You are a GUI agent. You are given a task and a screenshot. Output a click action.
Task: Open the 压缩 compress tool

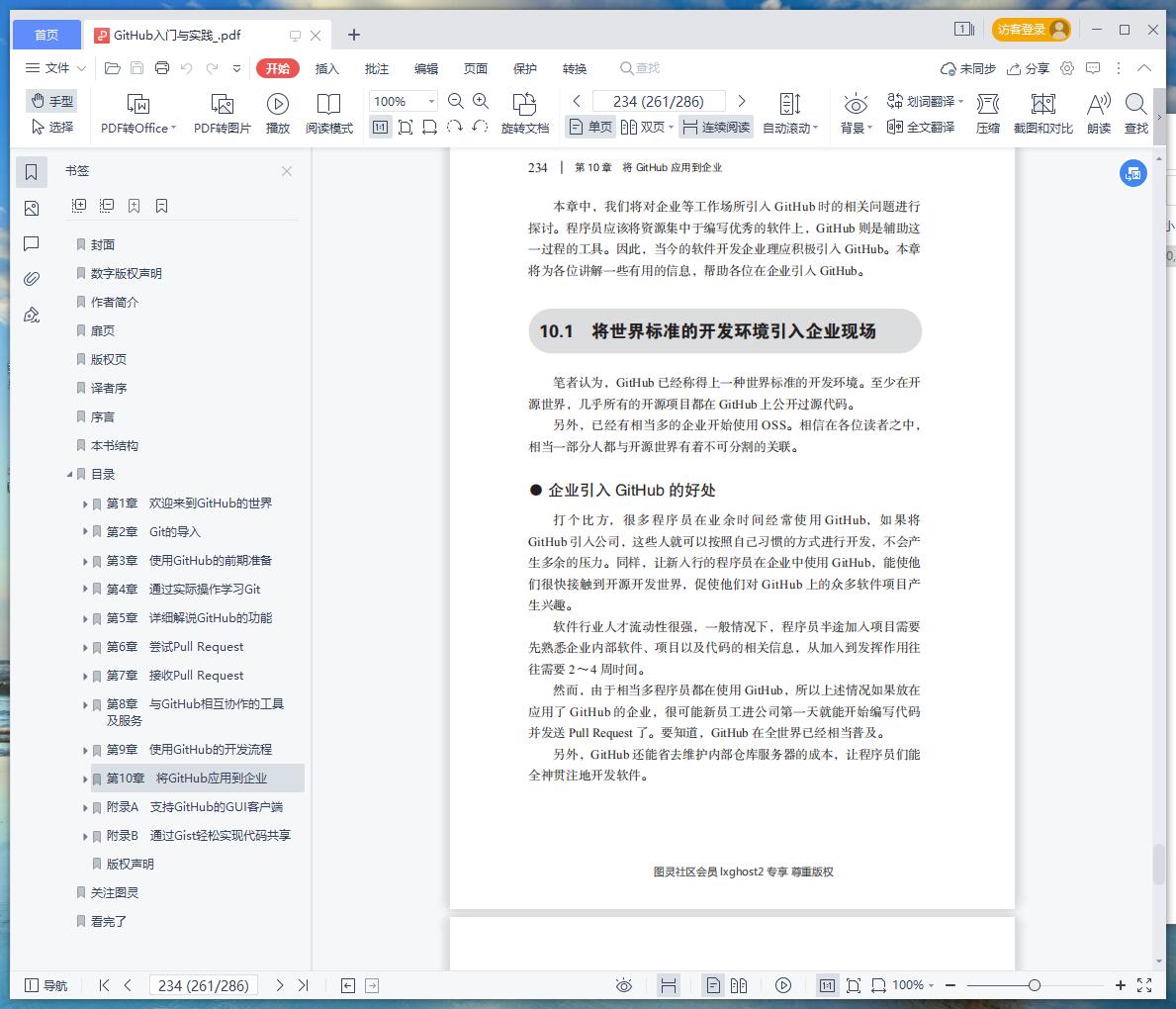[988, 114]
